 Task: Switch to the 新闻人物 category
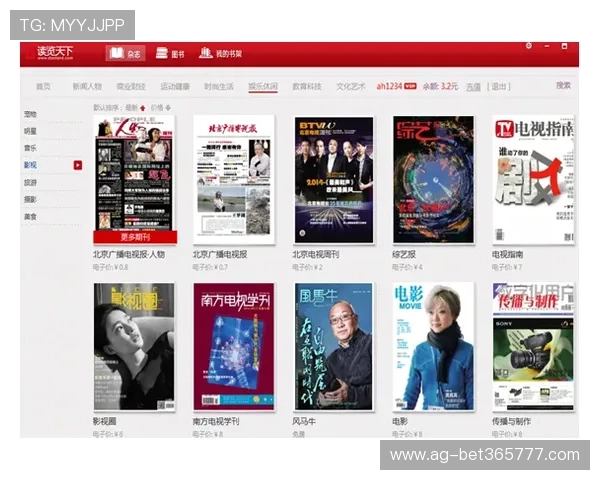click(87, 86)
